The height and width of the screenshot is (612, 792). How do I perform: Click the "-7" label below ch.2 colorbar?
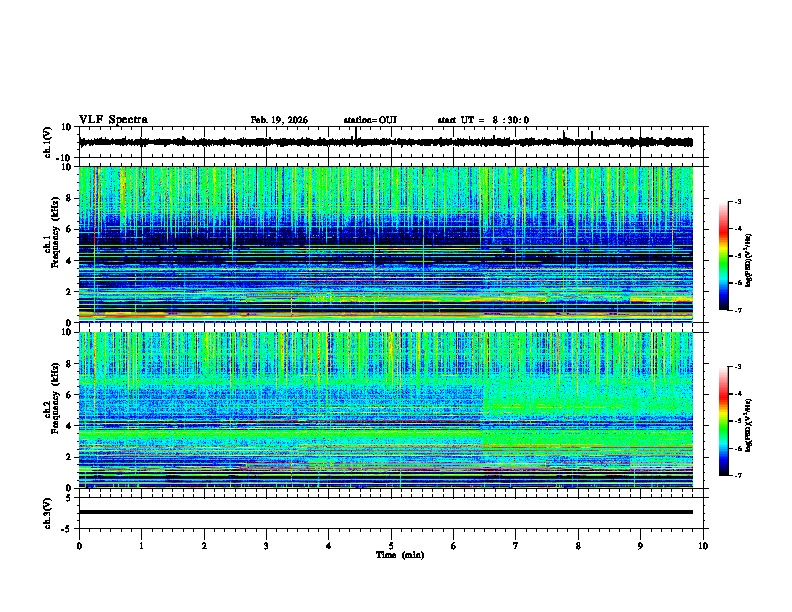737,475
